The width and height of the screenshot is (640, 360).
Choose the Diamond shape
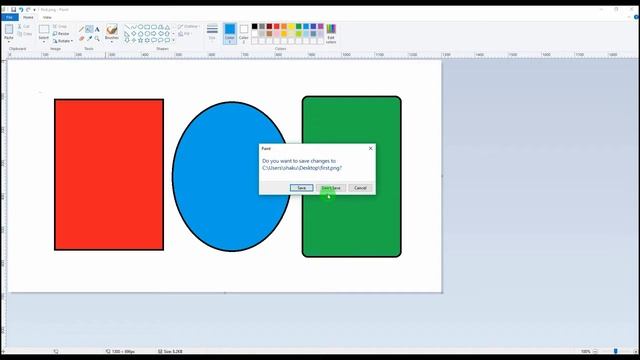134,33
